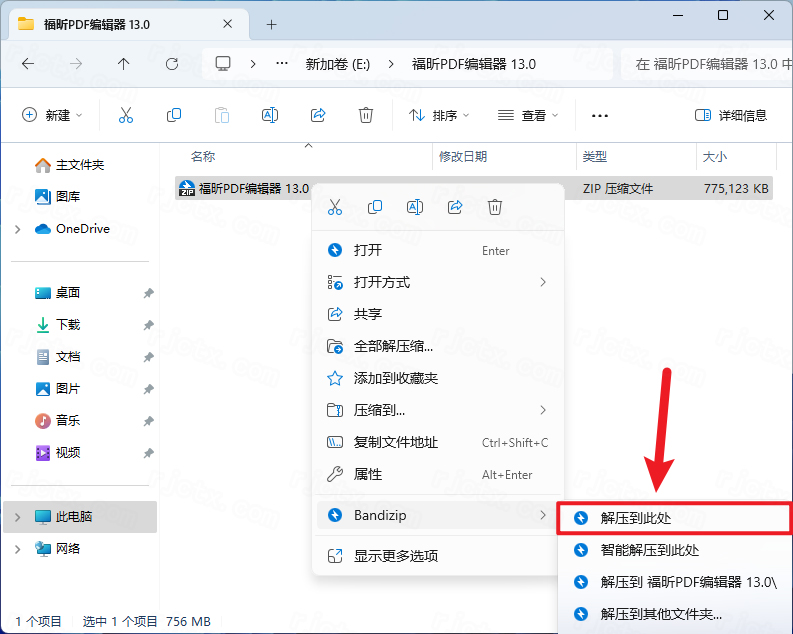The image size is (793, 634).
Task: Click the search box for 福昕PDF编辑器 13.0
Action: (x=708, y=64)
